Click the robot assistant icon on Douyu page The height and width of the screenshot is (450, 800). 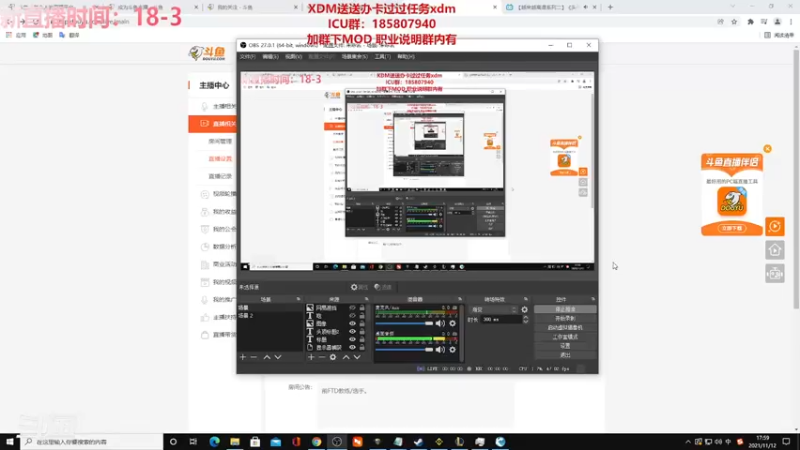coord(774,274)
